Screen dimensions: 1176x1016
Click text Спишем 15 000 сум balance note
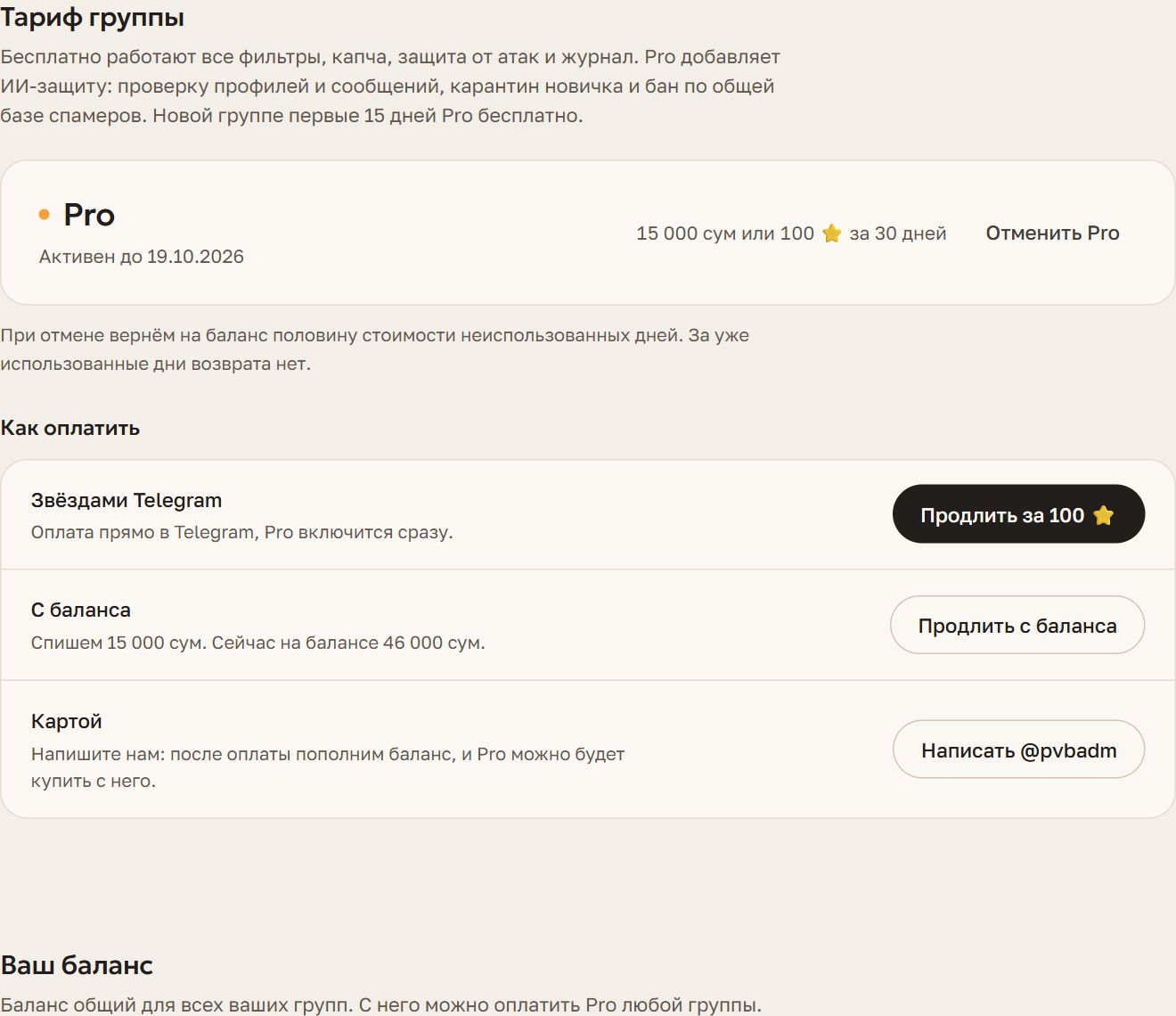[x=258, y=643]
